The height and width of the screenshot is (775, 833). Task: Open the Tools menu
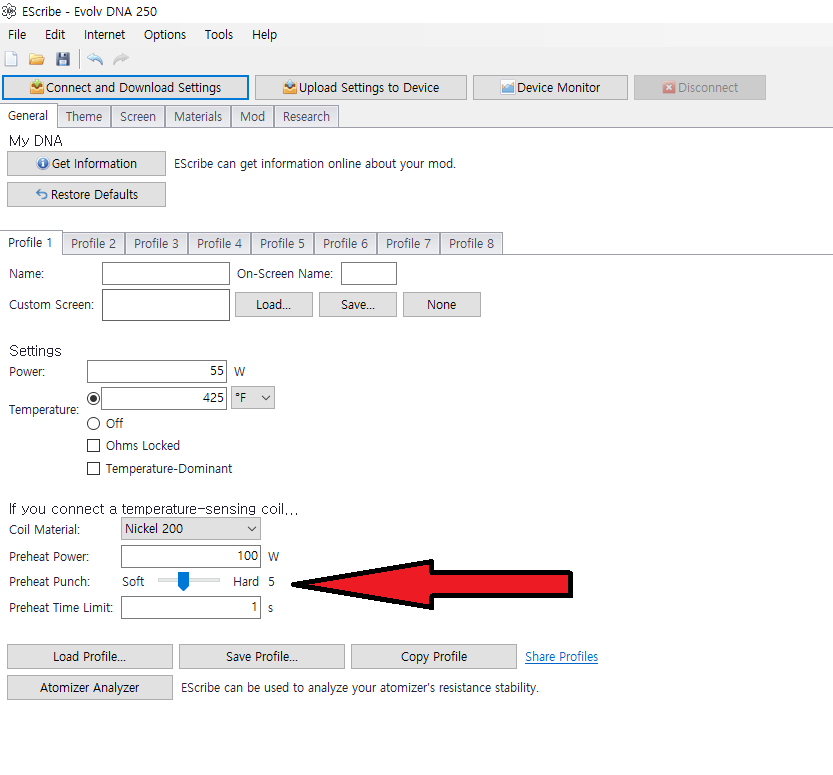pyautogui.click(x=218, y=34)
